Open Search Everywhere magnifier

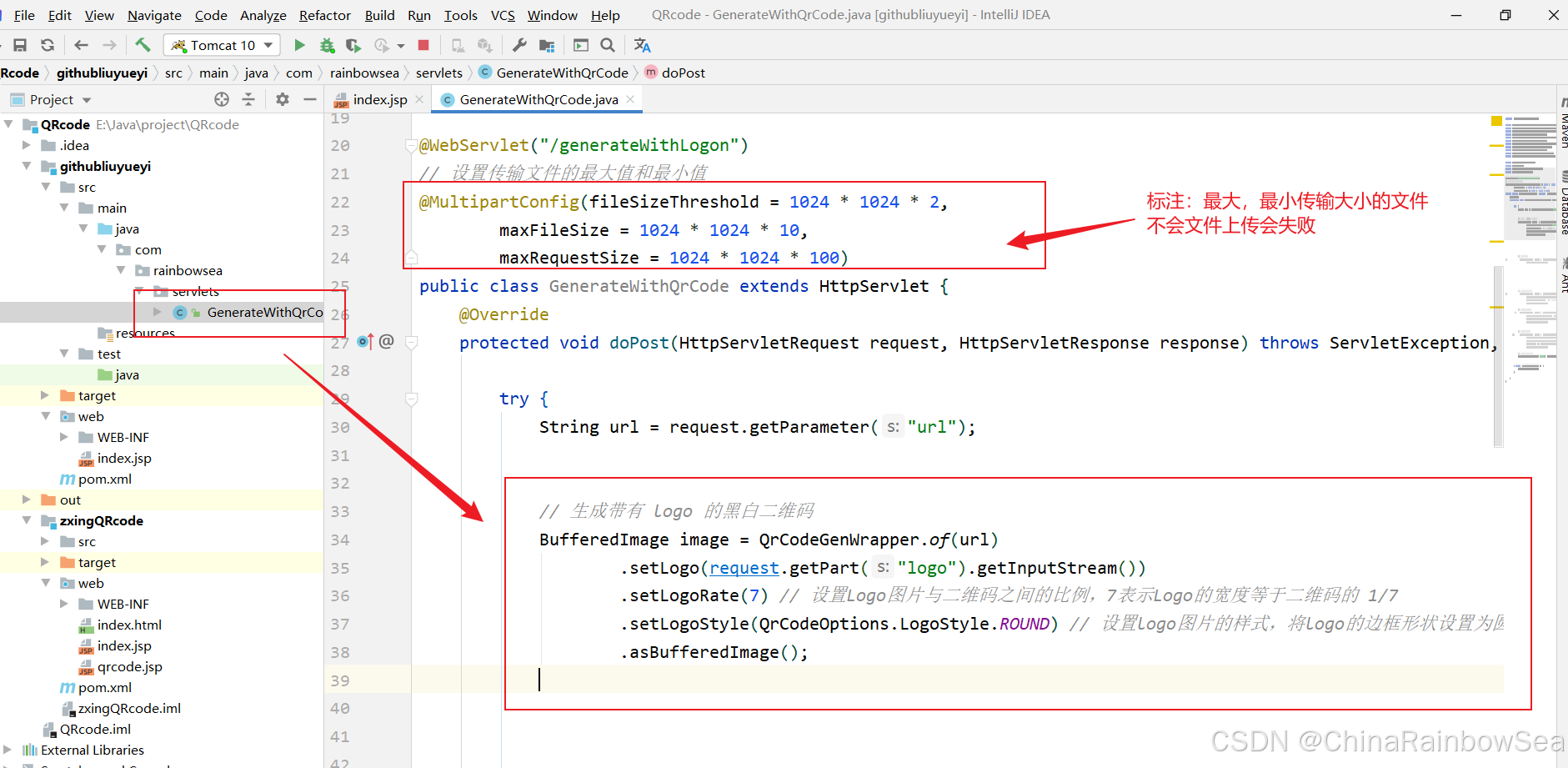(608, 45)
